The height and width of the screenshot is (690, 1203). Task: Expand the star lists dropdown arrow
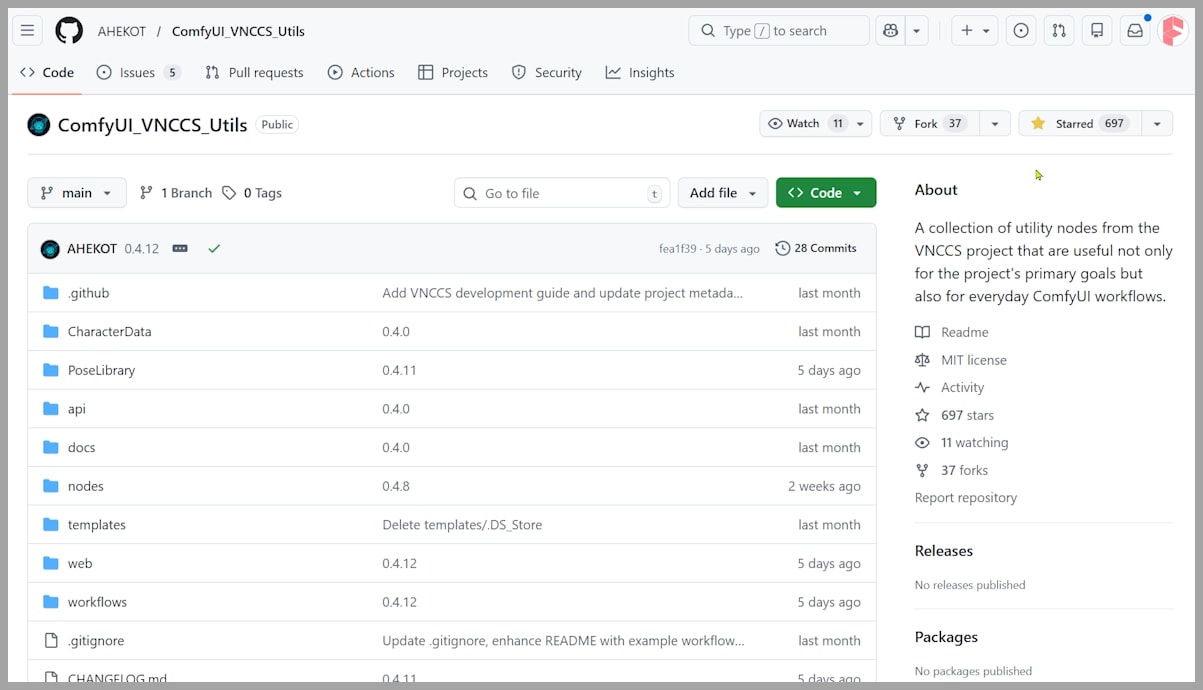[x=1157, y=123]
